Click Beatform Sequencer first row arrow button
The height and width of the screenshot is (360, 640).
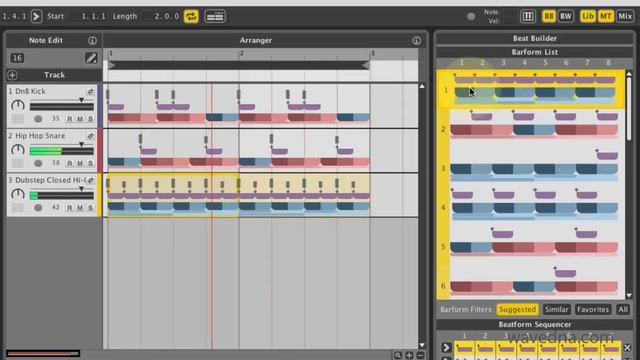click(x=446, y=348)
